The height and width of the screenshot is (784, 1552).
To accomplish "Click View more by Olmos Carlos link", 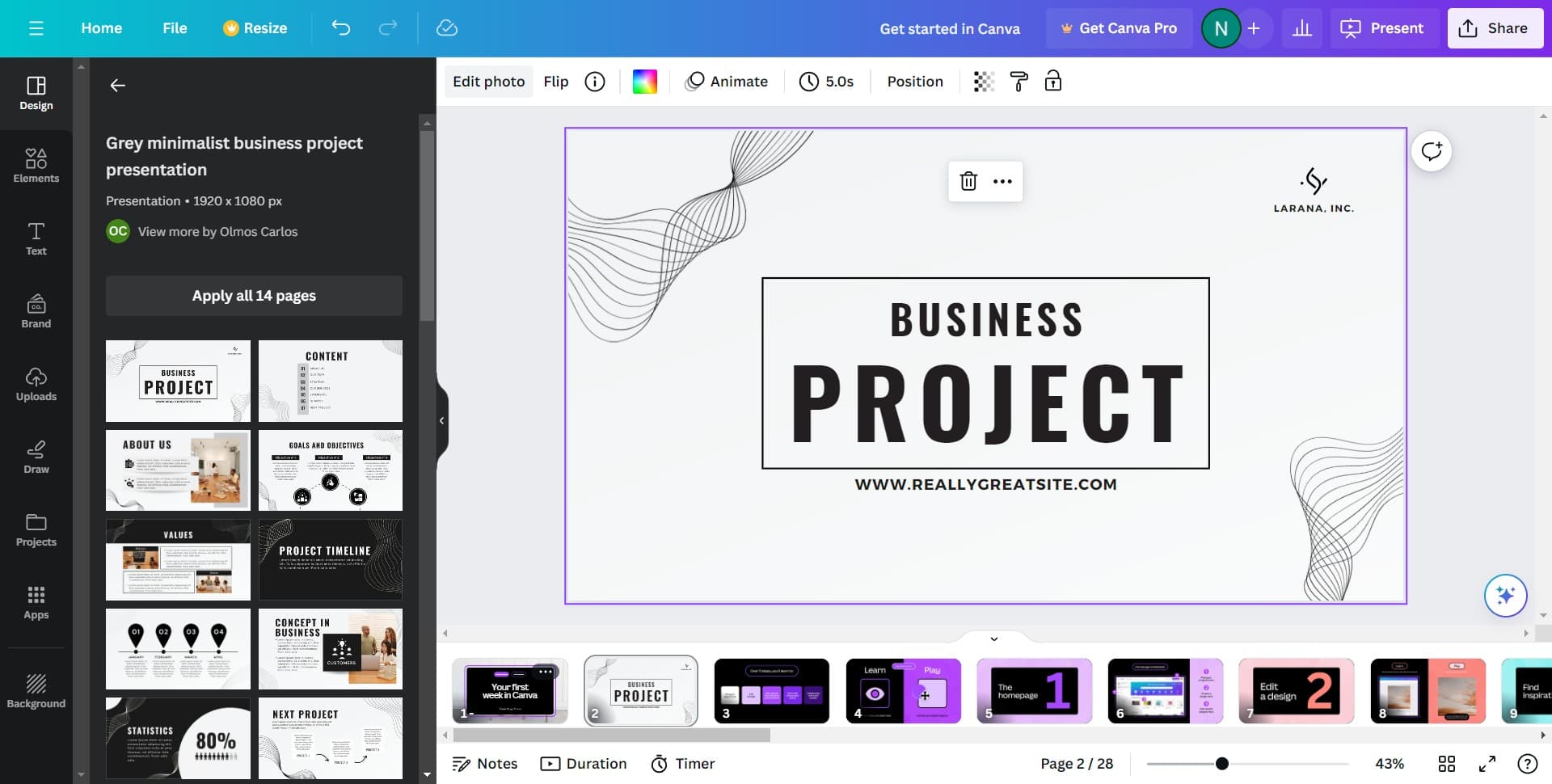I will pos(217,232).
